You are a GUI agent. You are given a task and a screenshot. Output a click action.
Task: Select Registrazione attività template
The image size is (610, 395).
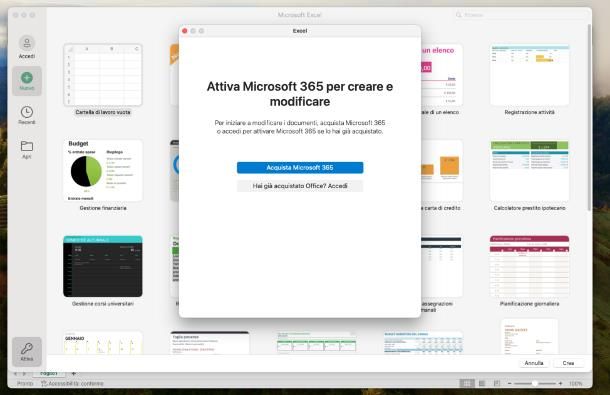tap(529, 75)
